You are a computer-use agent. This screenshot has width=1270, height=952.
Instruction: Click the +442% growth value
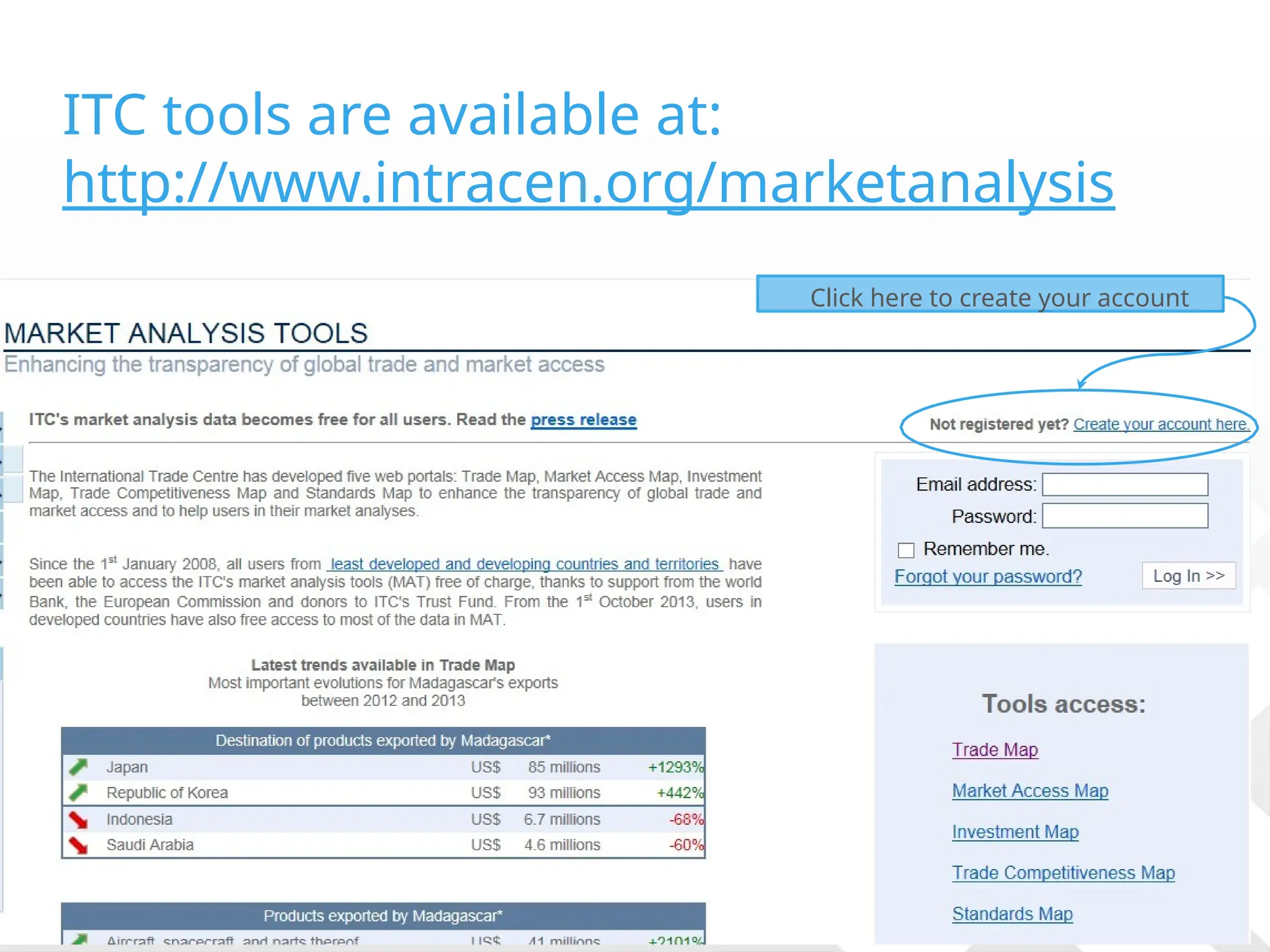[680, 793]
